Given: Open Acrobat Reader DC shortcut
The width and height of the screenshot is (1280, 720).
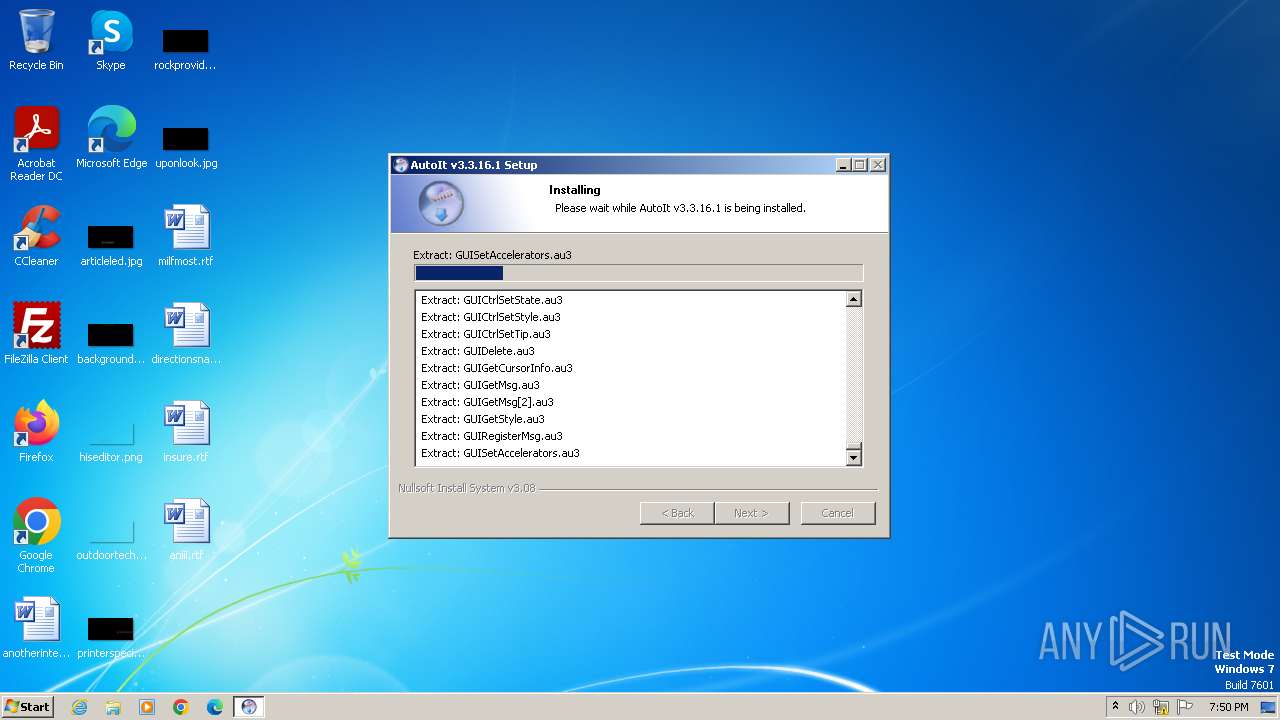Looking at the screenshot, I should (x=36, y=144).
